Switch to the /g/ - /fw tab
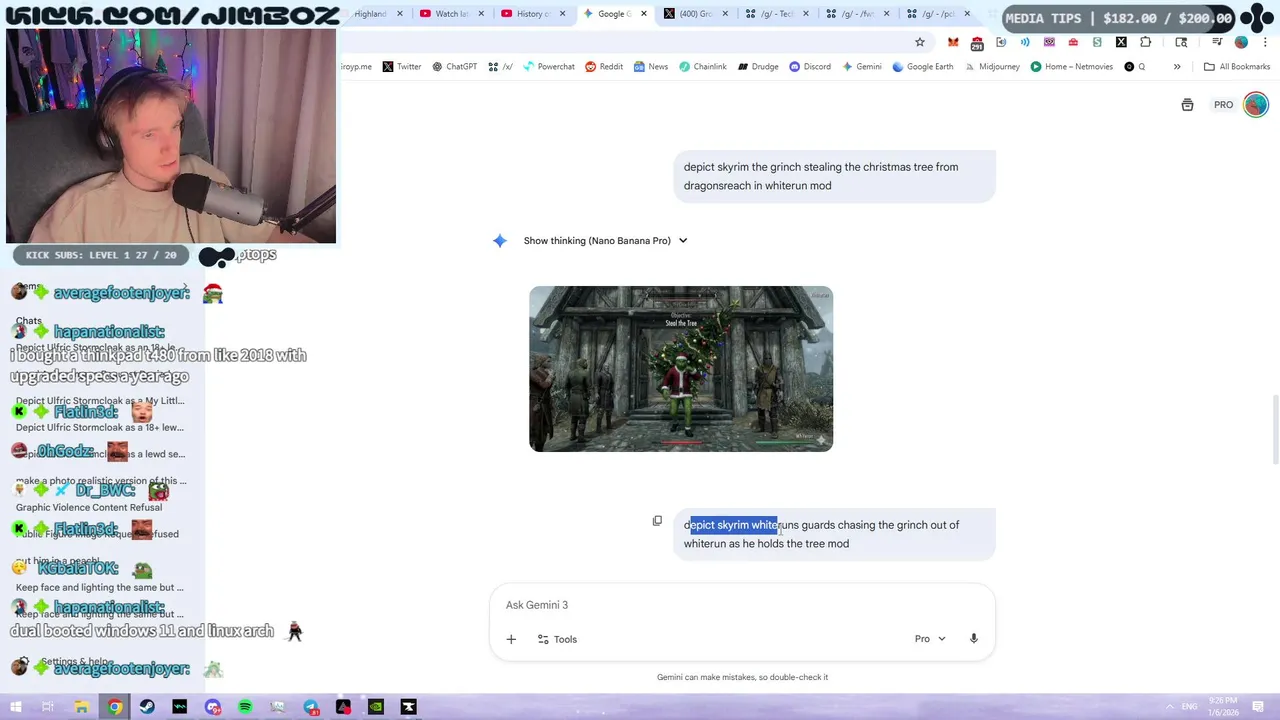This screenshot has height=720, width=1280. click(857, 14)
